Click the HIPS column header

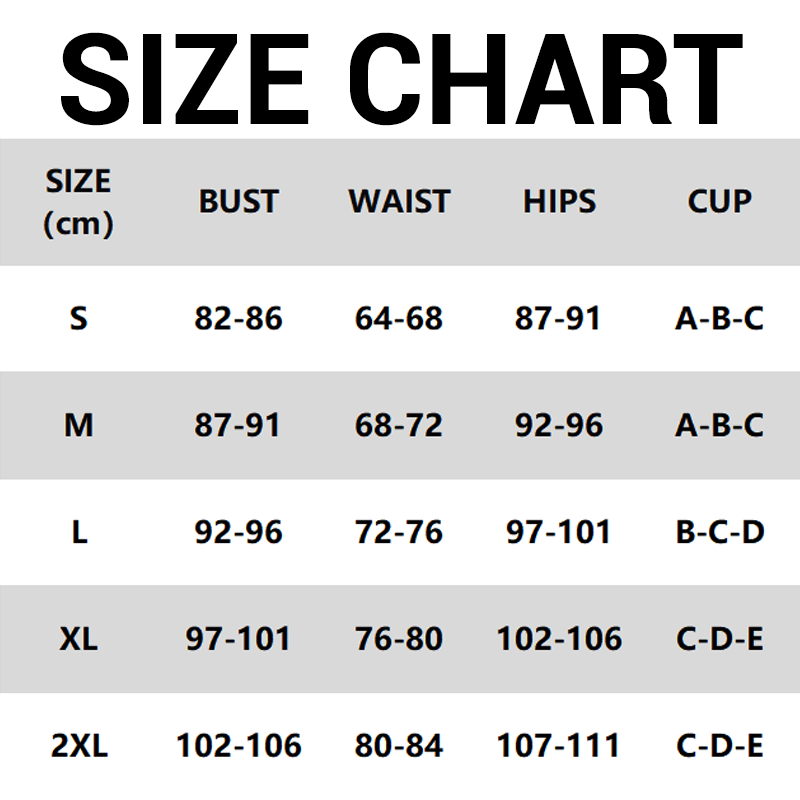click(x=559, y=202)
